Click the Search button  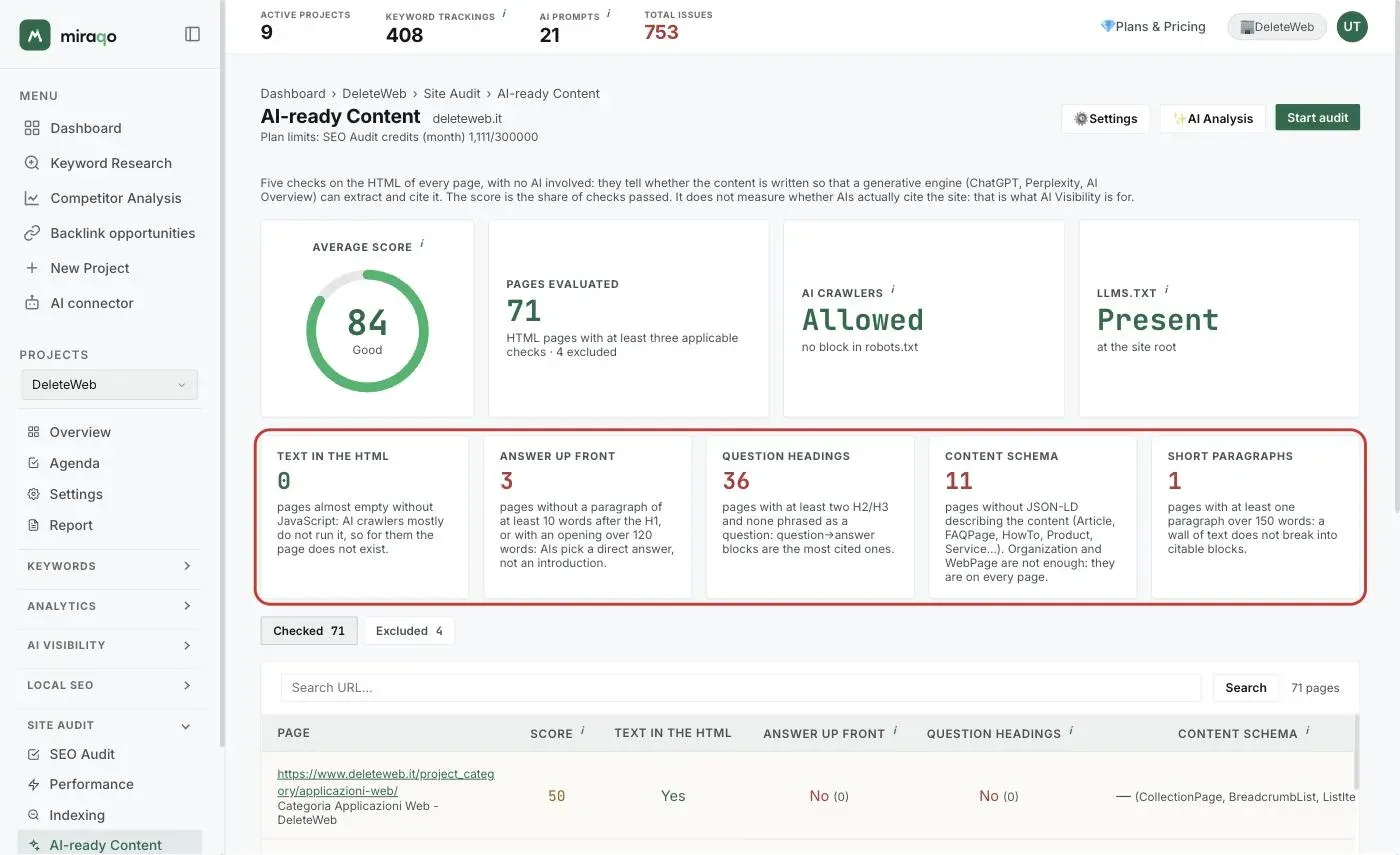(1246, 687)
